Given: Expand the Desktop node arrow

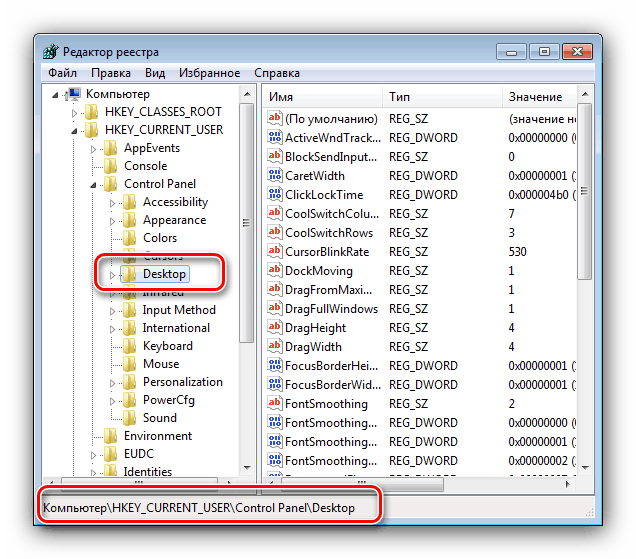Looking at the screenshot, I should (x=112, y=275).
